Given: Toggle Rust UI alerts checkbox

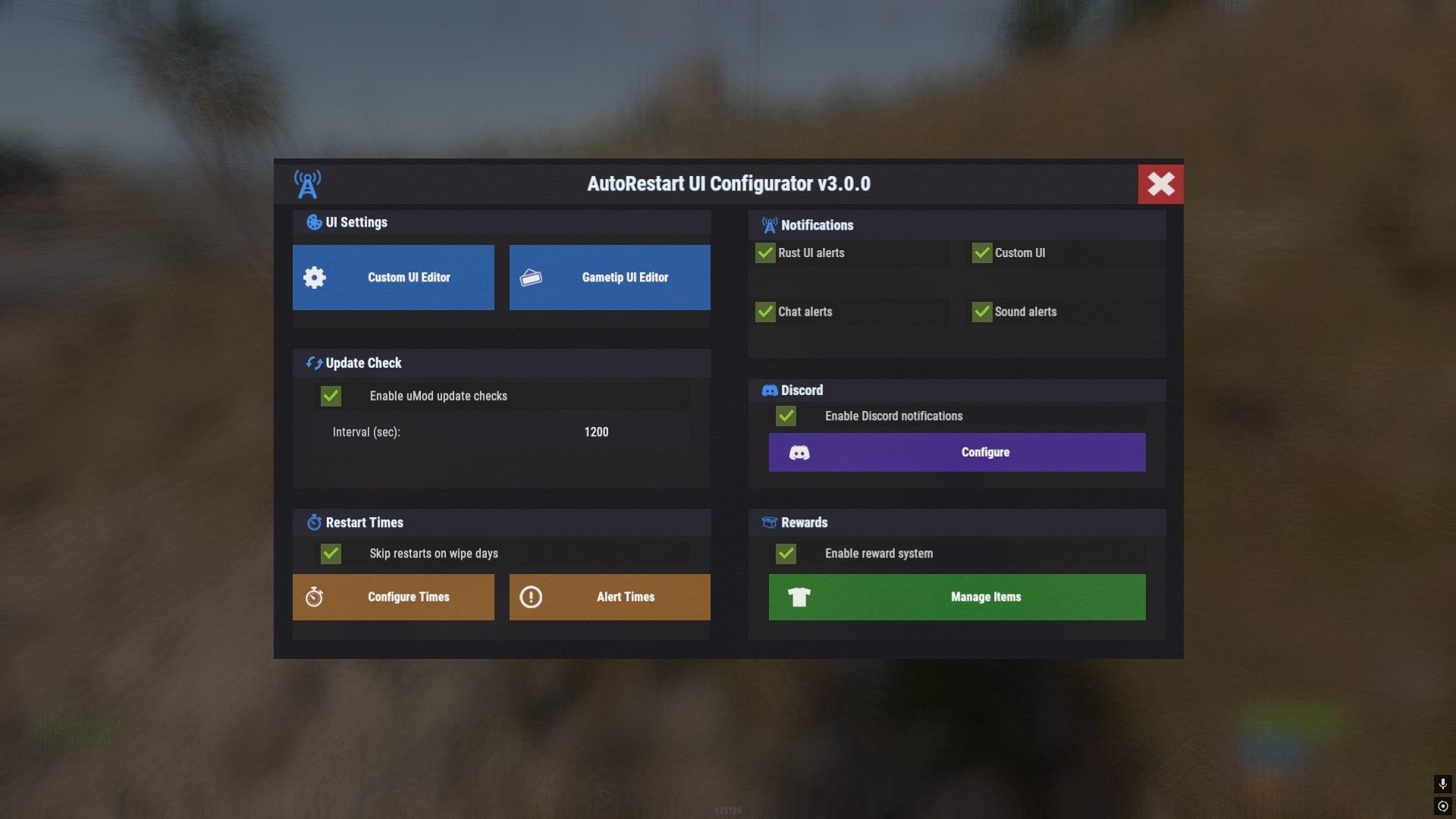Looking at the screenshot, I should (765, 253).
